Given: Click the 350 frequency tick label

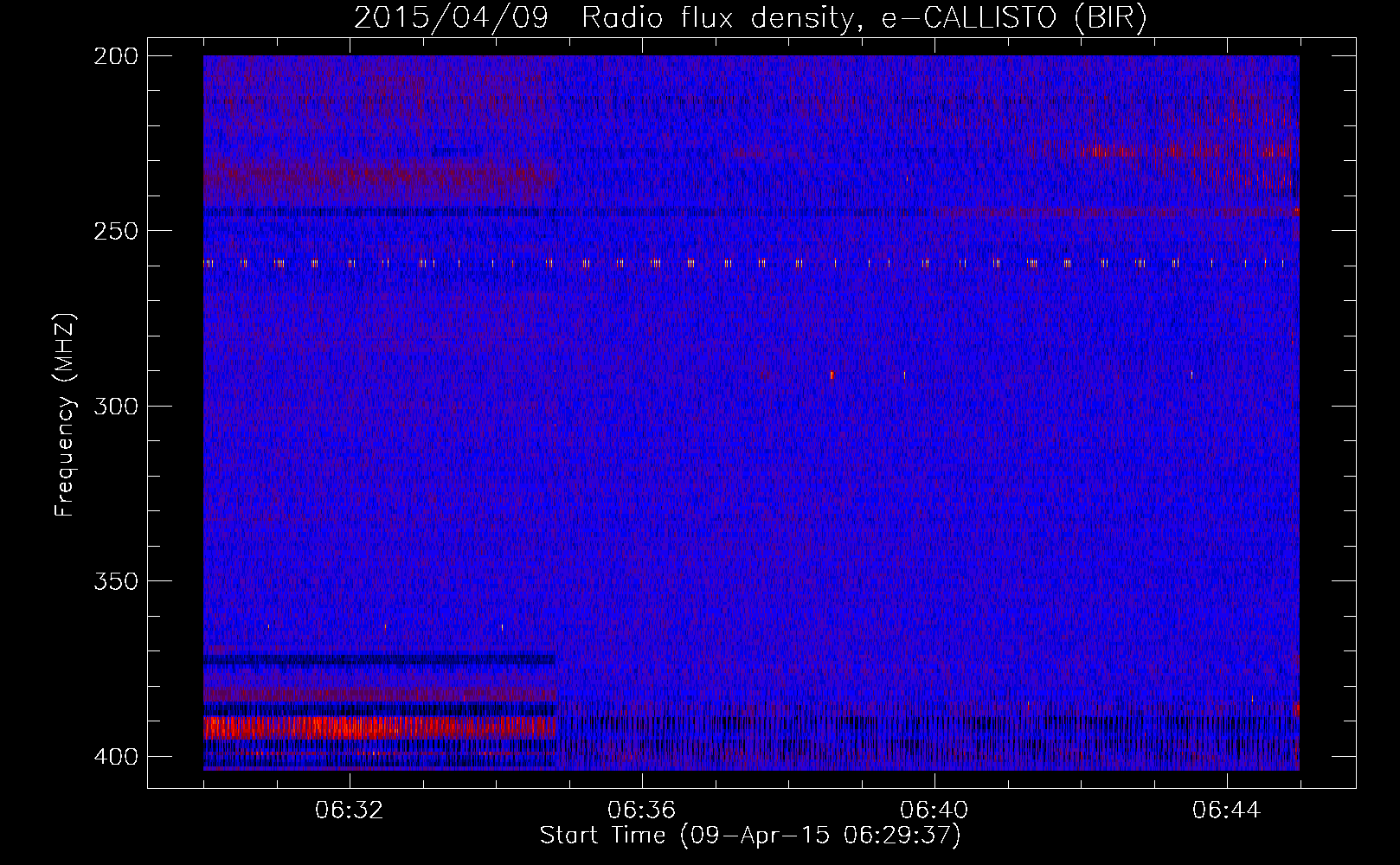Looking at the screenshot, I should [115, 581].
